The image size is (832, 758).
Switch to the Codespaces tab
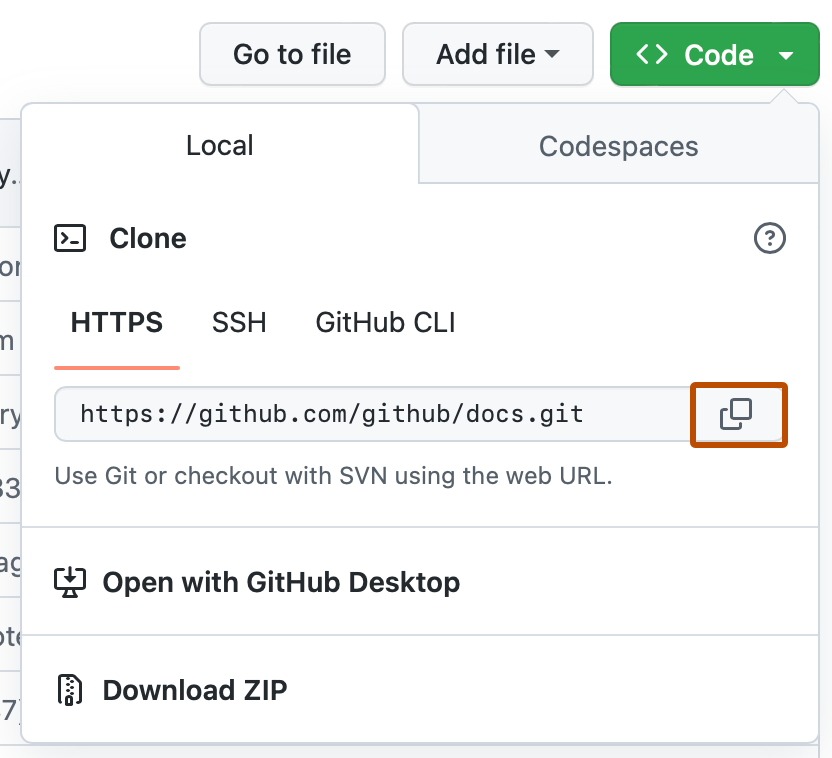point(618,146)
